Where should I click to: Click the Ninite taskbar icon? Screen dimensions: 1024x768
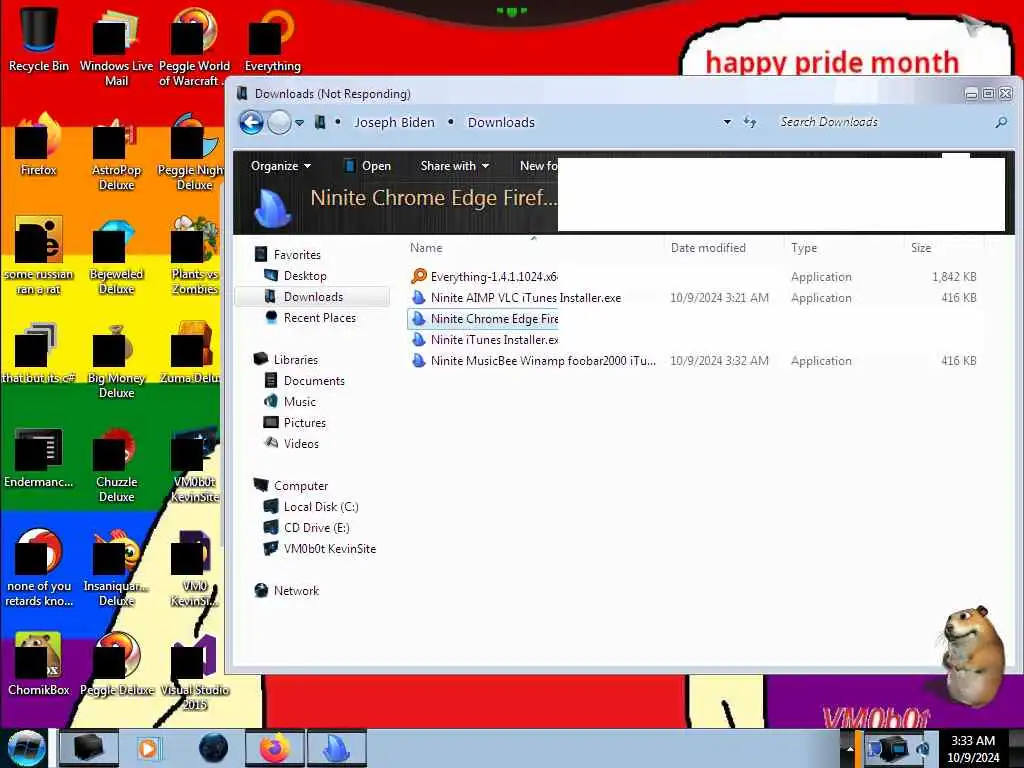coord(336,748)
